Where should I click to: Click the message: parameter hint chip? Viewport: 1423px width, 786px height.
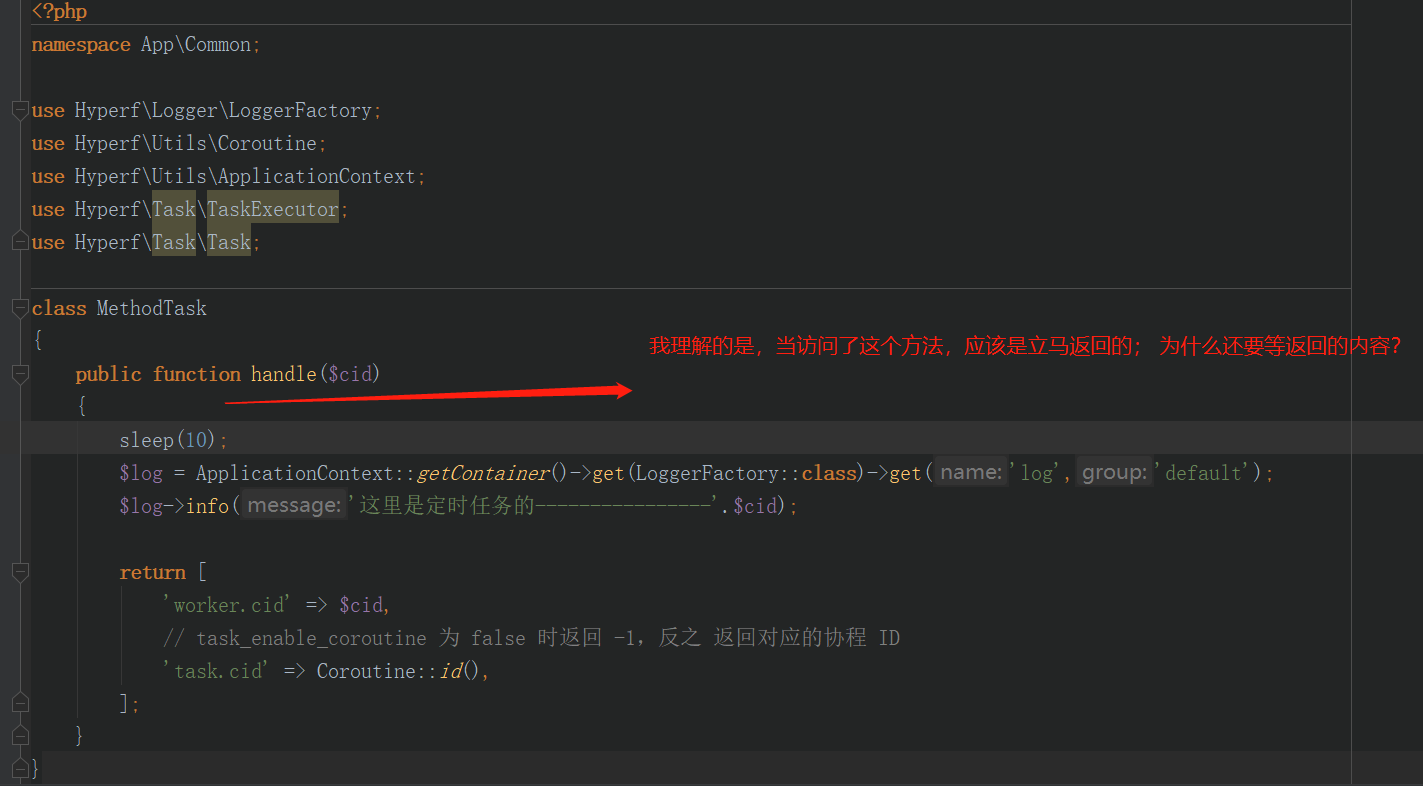pyautogui.click(x=292, y=505)
